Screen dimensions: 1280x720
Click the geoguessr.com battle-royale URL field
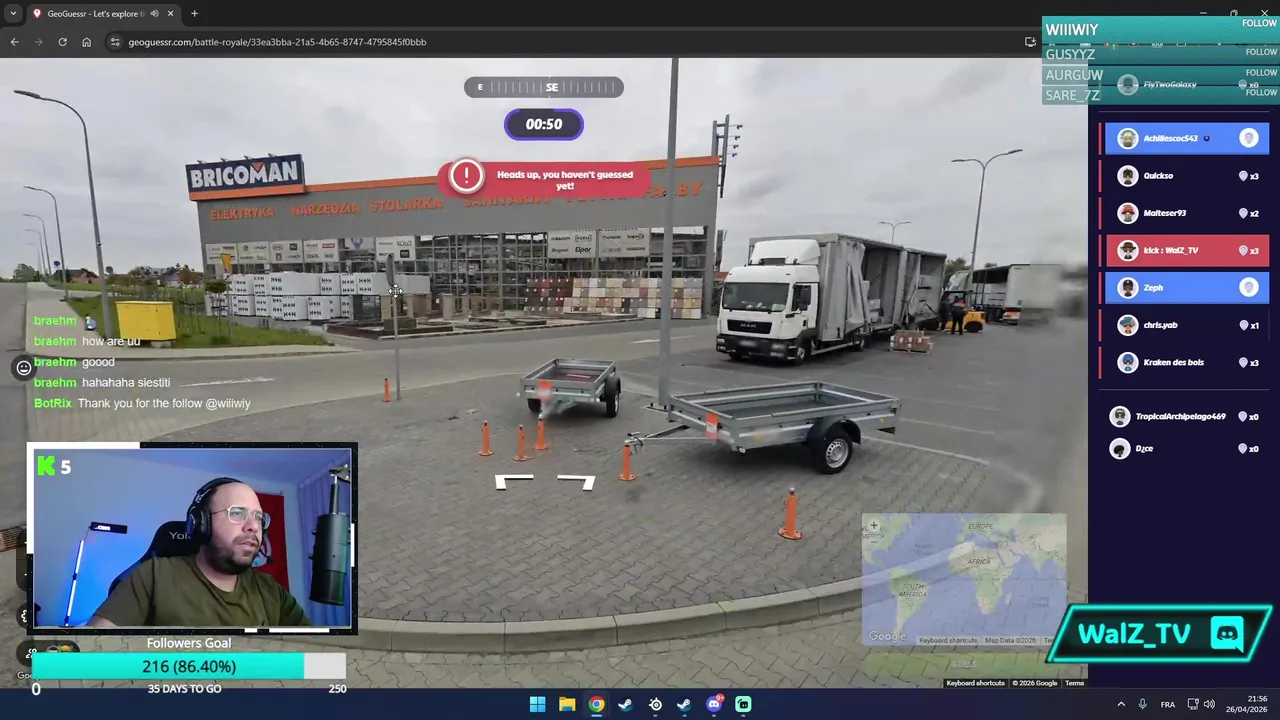pos(277,42)
